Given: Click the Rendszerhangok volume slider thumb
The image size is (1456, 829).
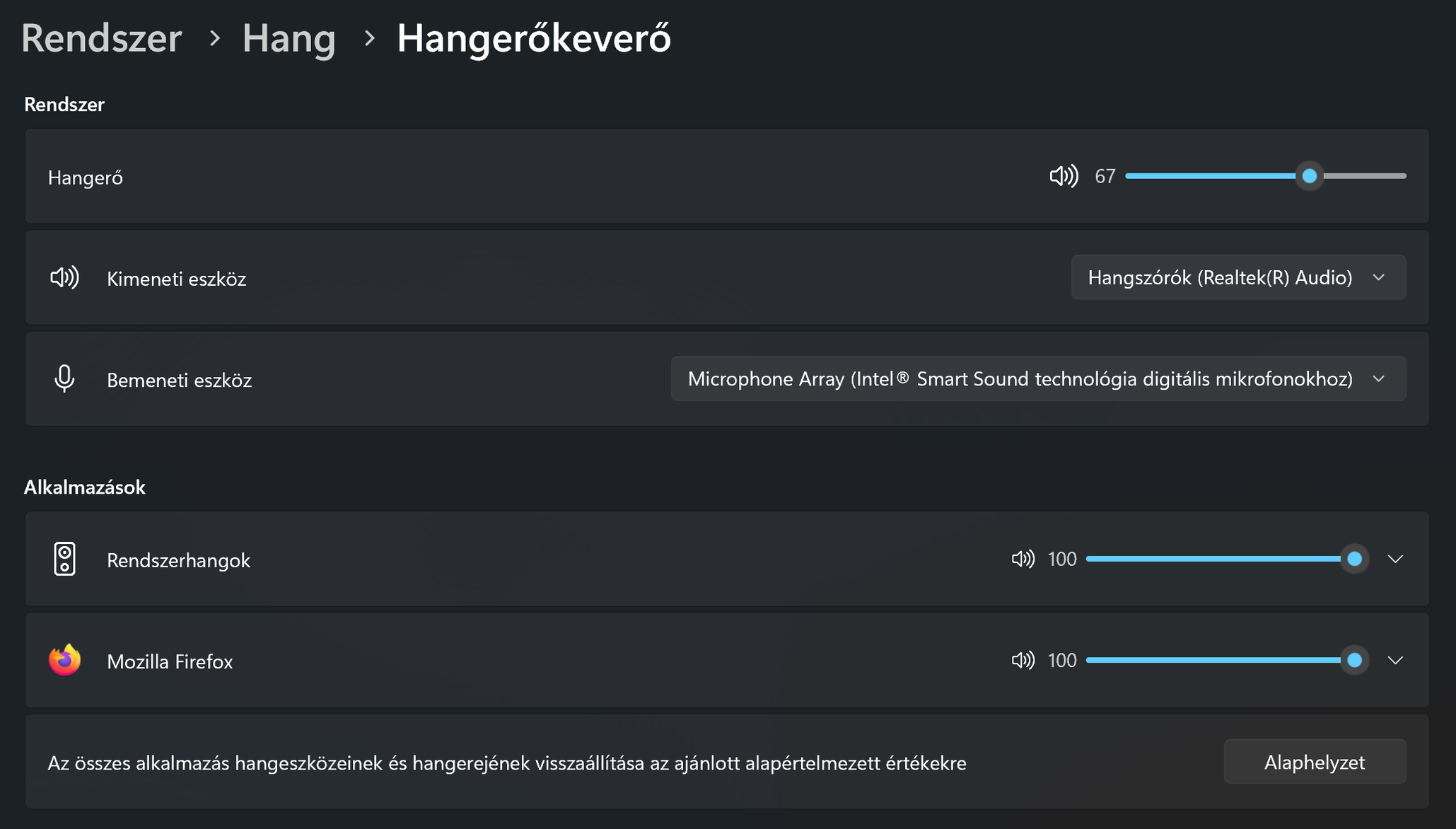Looking at the screenshot, I should [x=1355, y=560].
